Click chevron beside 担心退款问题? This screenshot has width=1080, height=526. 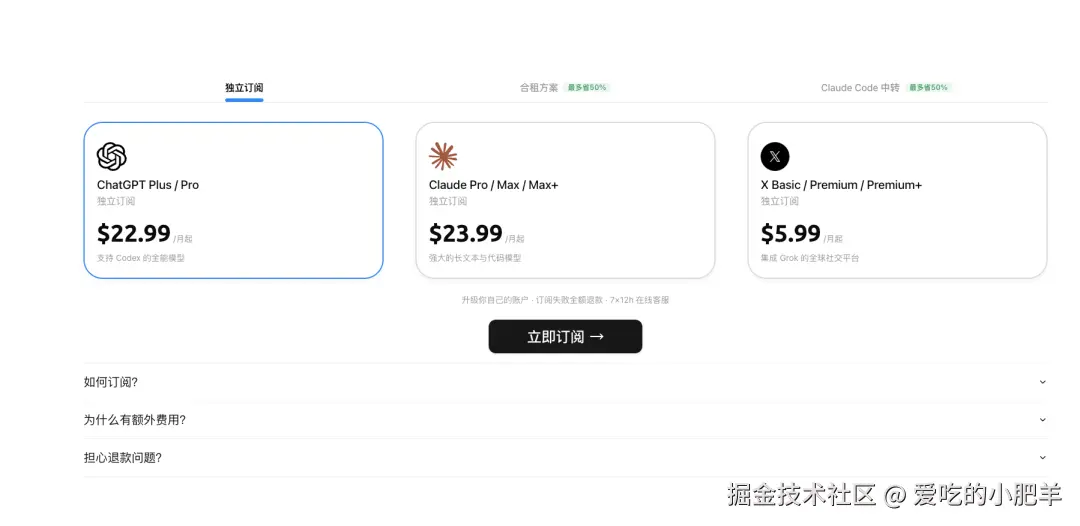tap(1042, 458)
